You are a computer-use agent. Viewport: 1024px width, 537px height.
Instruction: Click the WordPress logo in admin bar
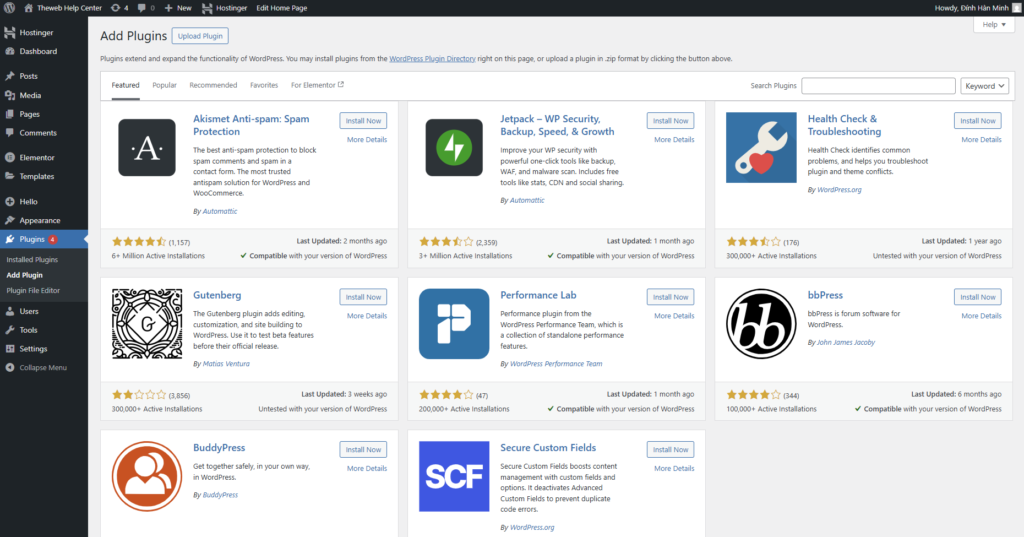click(9, 8)
